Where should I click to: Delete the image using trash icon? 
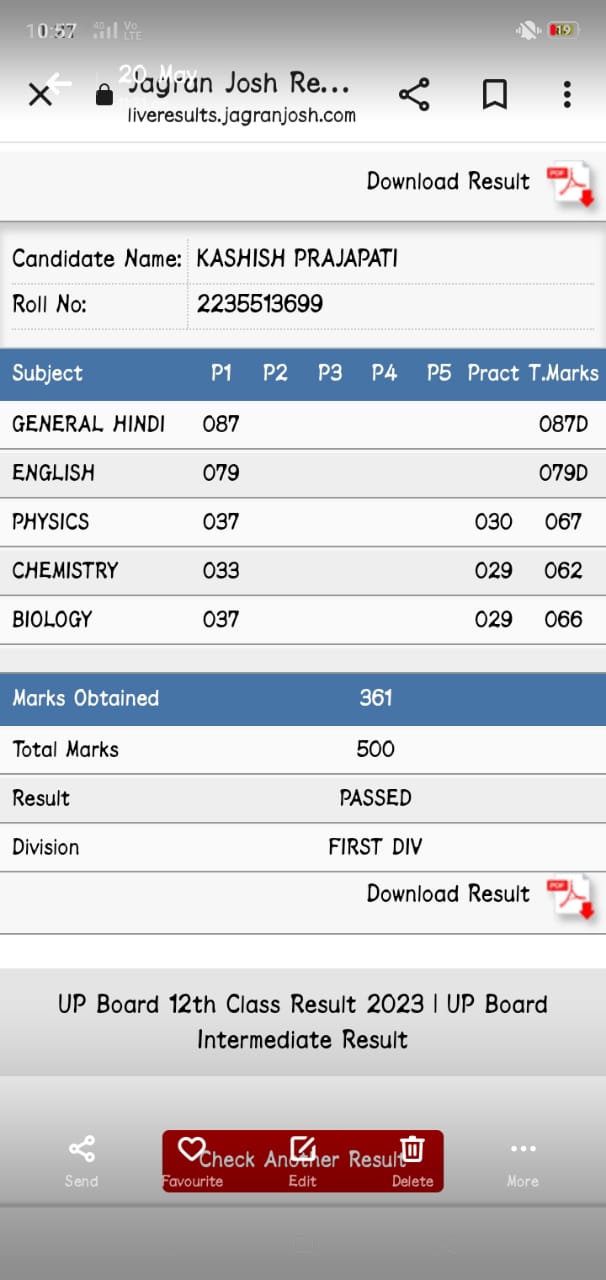[412, 1161]
